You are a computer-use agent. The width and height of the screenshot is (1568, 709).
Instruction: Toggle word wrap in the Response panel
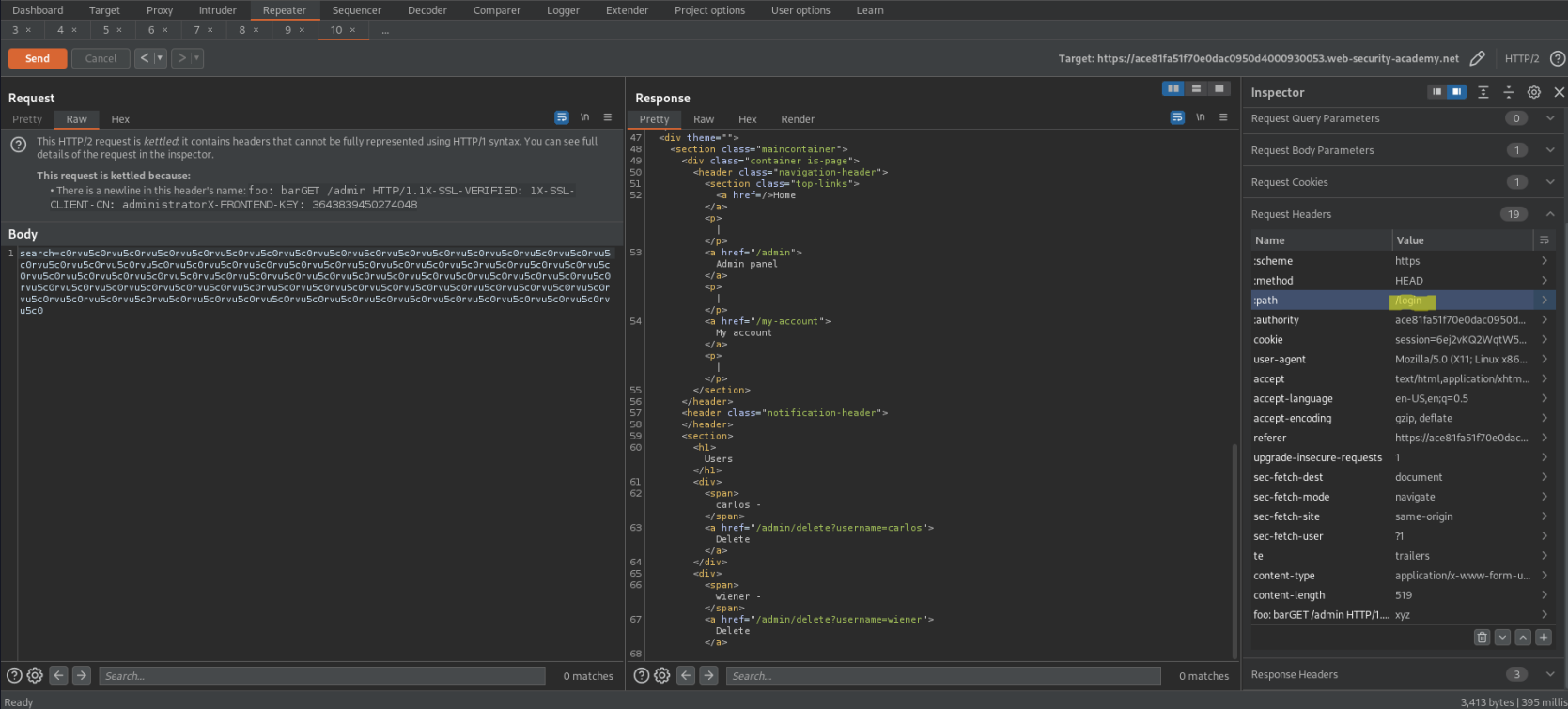coord(1177,117)
